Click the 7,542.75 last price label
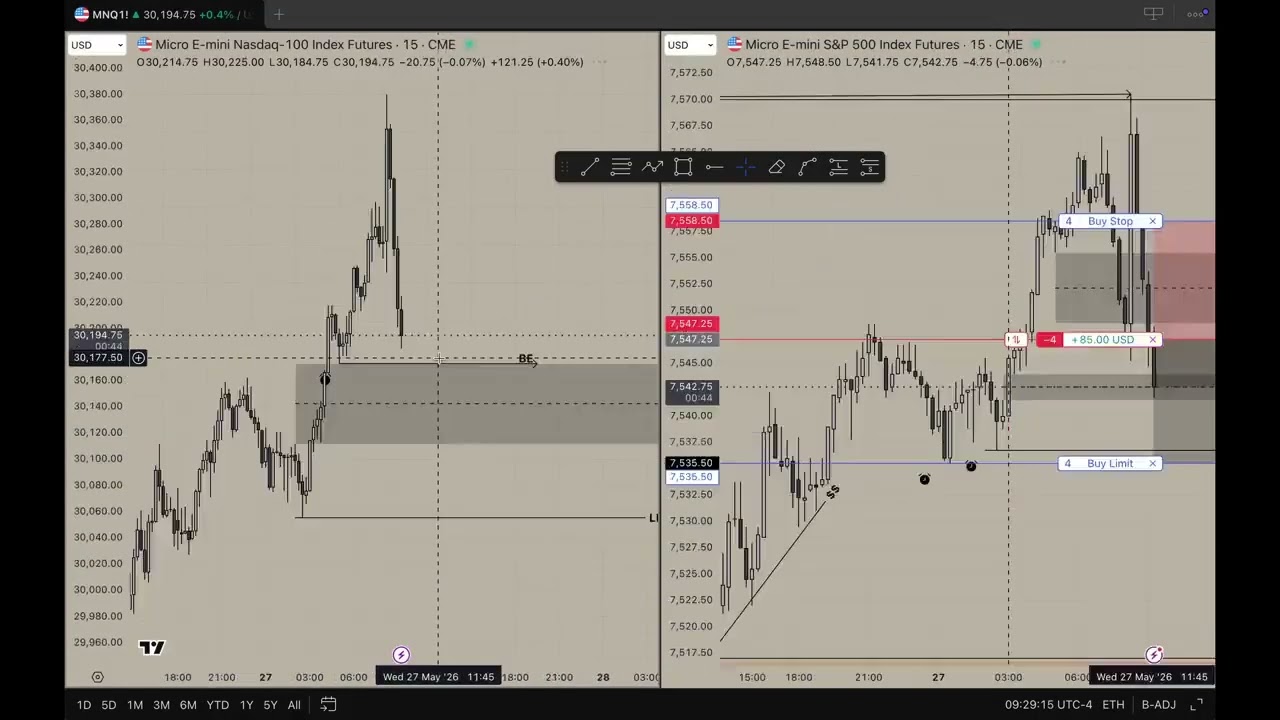 691,387
